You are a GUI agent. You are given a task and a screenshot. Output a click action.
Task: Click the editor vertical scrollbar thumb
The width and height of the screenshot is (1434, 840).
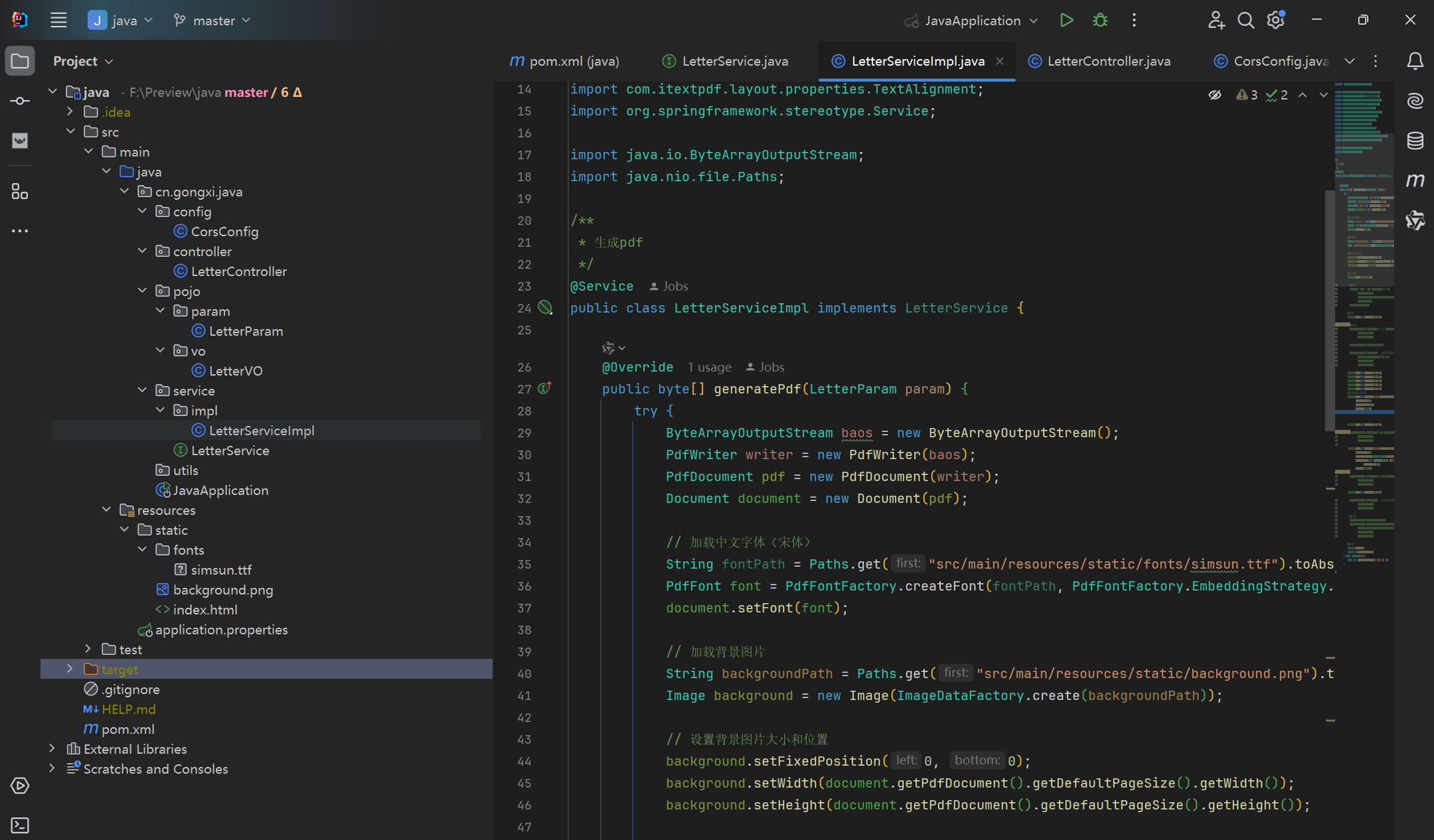(1330, 311)
